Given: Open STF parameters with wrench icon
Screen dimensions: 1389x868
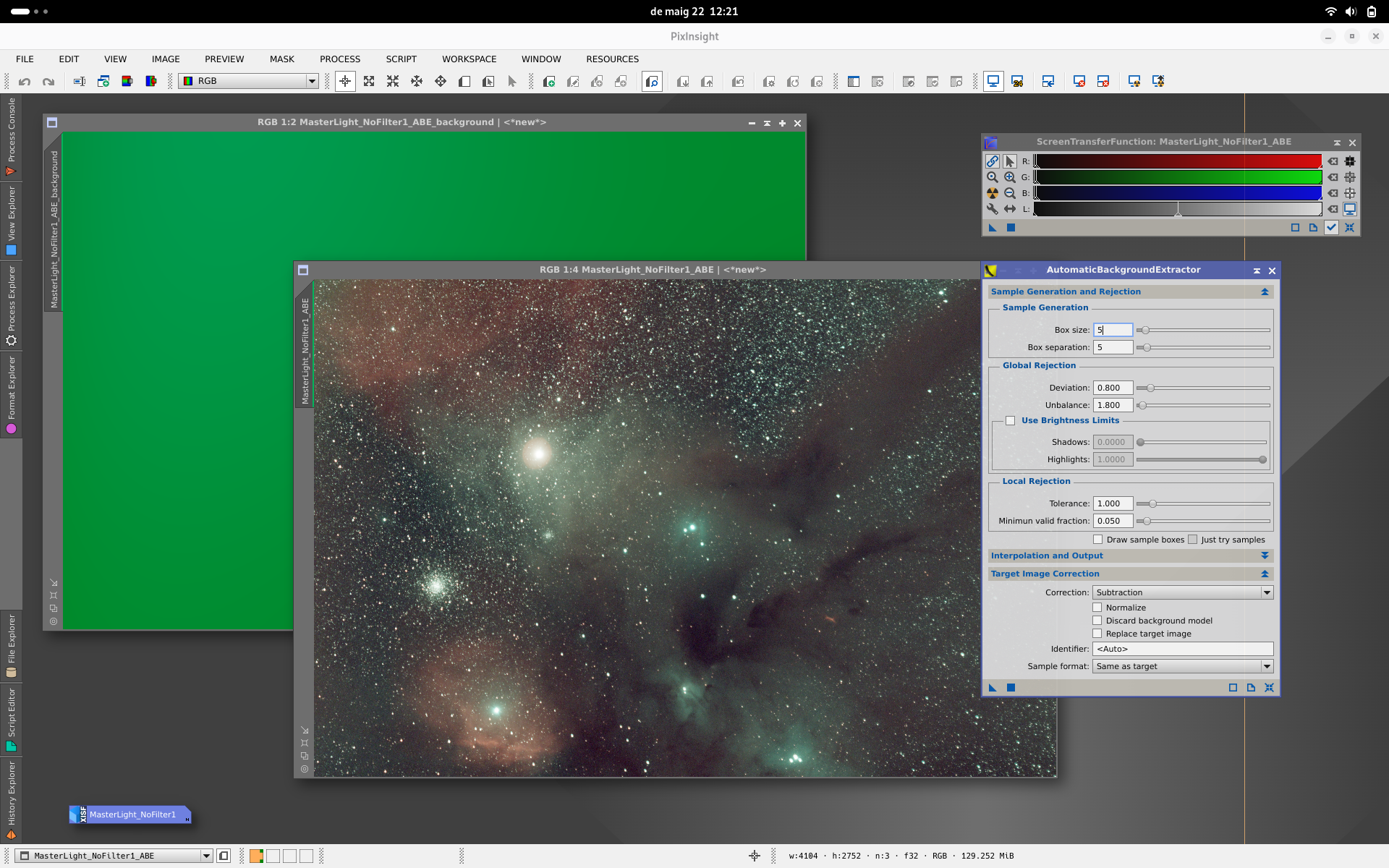Looking at the screenshot, I should [993, 209].
